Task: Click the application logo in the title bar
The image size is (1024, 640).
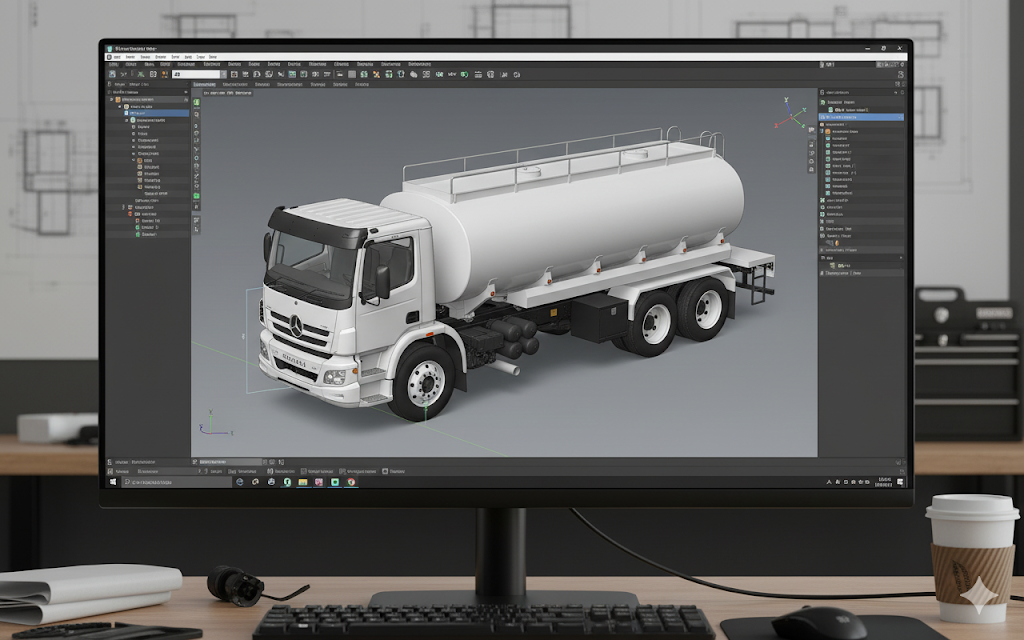Action: [x=110, y=48]
